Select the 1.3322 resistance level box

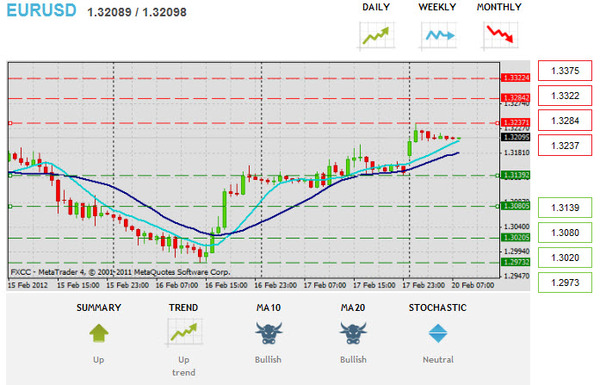(x=565, y=95)
